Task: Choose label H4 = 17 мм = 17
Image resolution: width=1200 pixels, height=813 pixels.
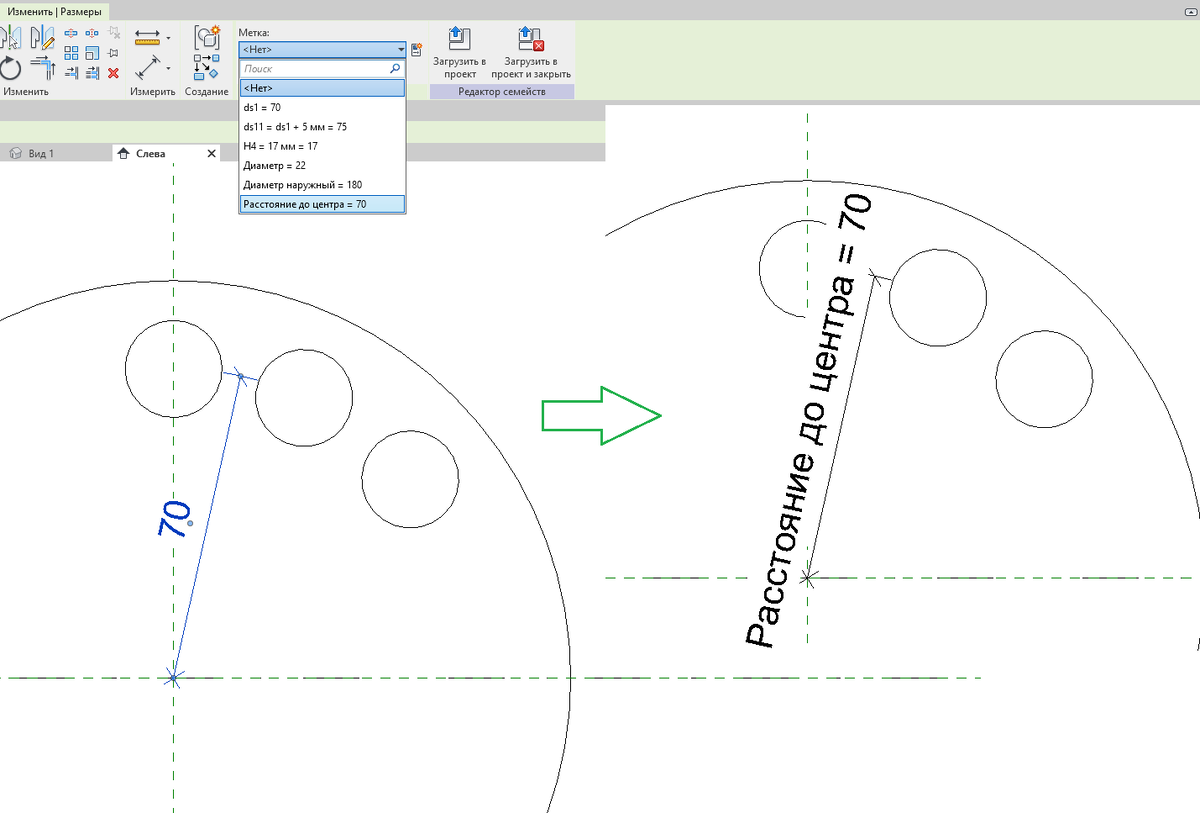Action: [322, 146]
